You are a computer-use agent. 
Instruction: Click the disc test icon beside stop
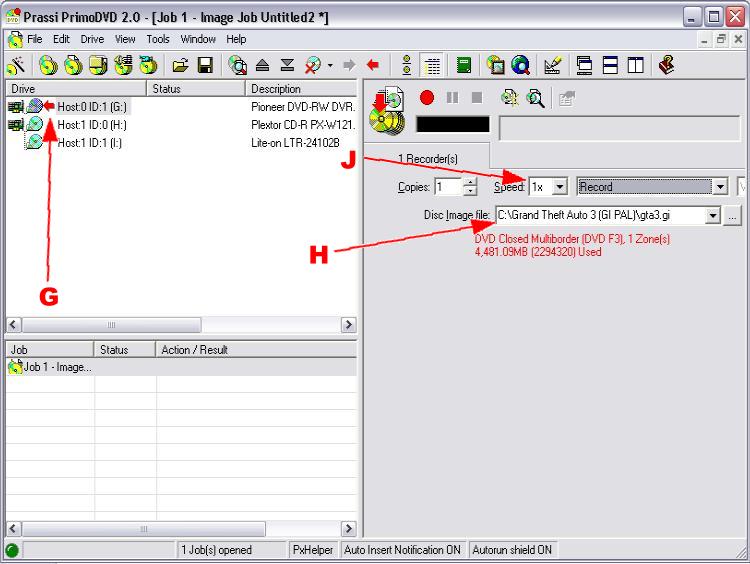(510, 98)
